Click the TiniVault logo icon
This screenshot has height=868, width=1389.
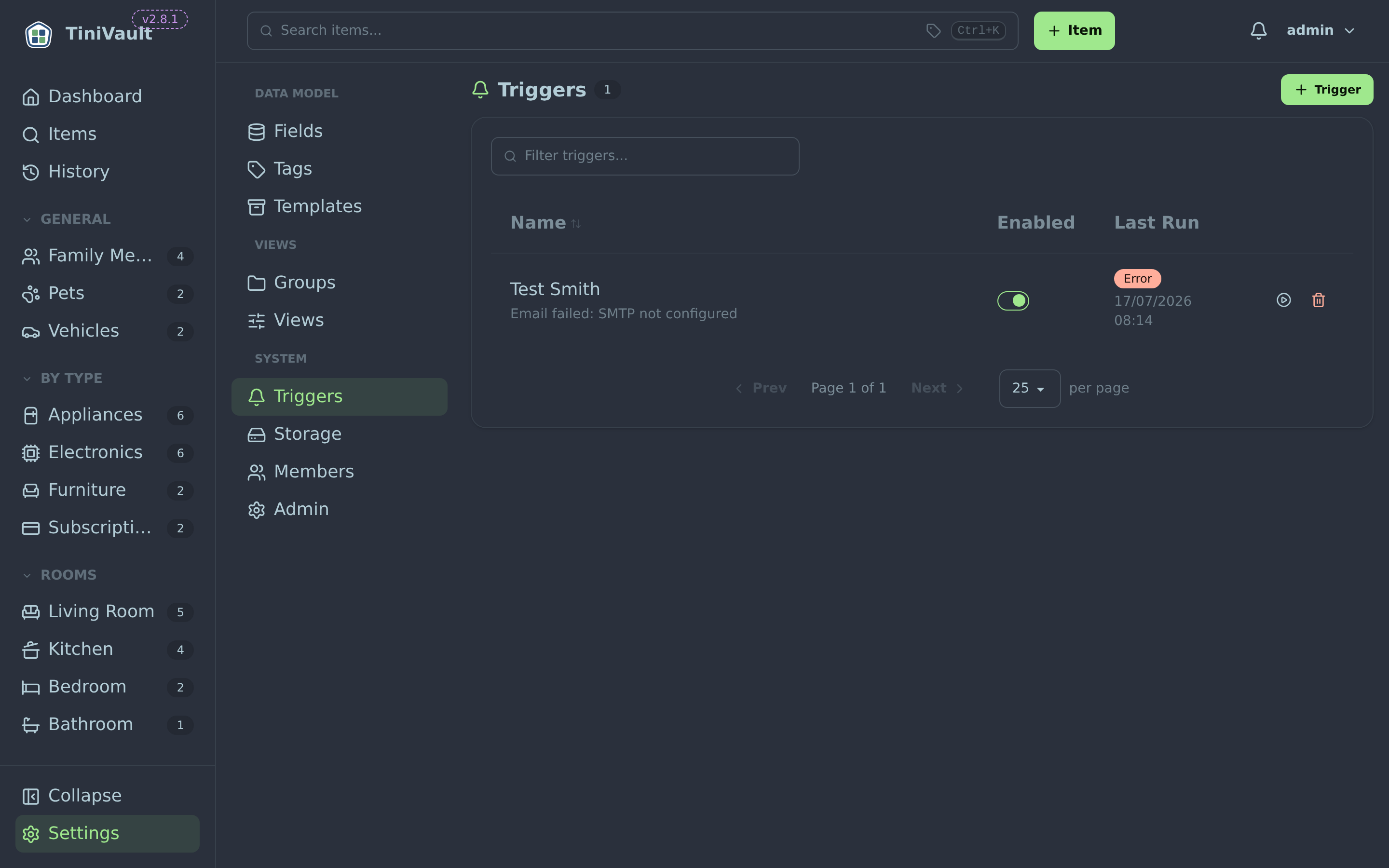39,34
